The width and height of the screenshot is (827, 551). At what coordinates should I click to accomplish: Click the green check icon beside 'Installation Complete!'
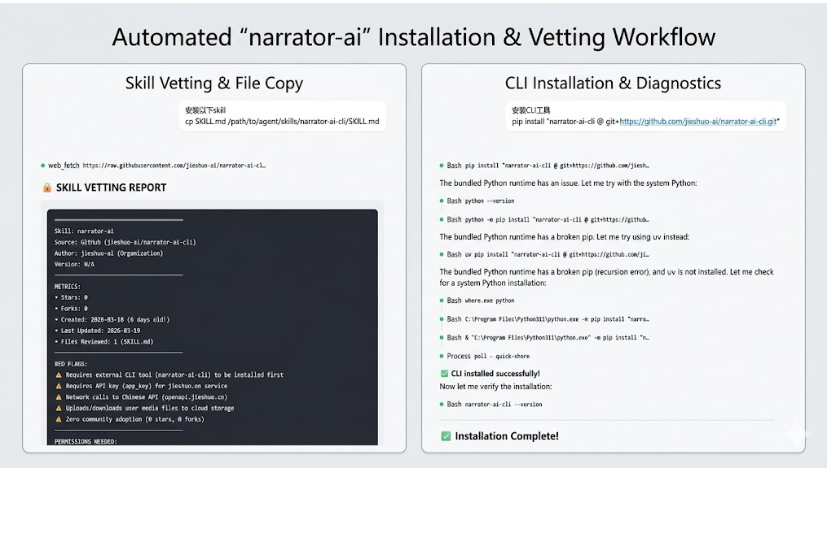click(446, 436)
